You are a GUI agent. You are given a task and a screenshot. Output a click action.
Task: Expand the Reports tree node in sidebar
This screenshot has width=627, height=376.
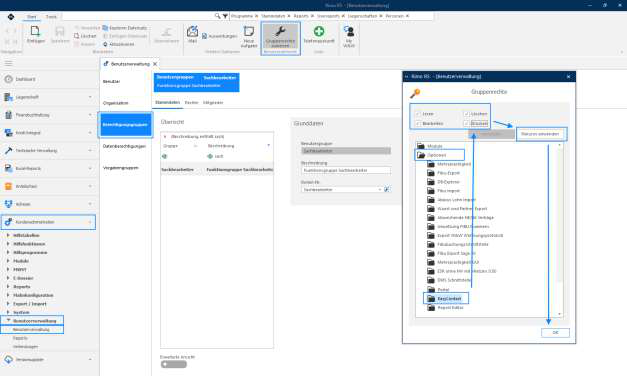(8, 286)
